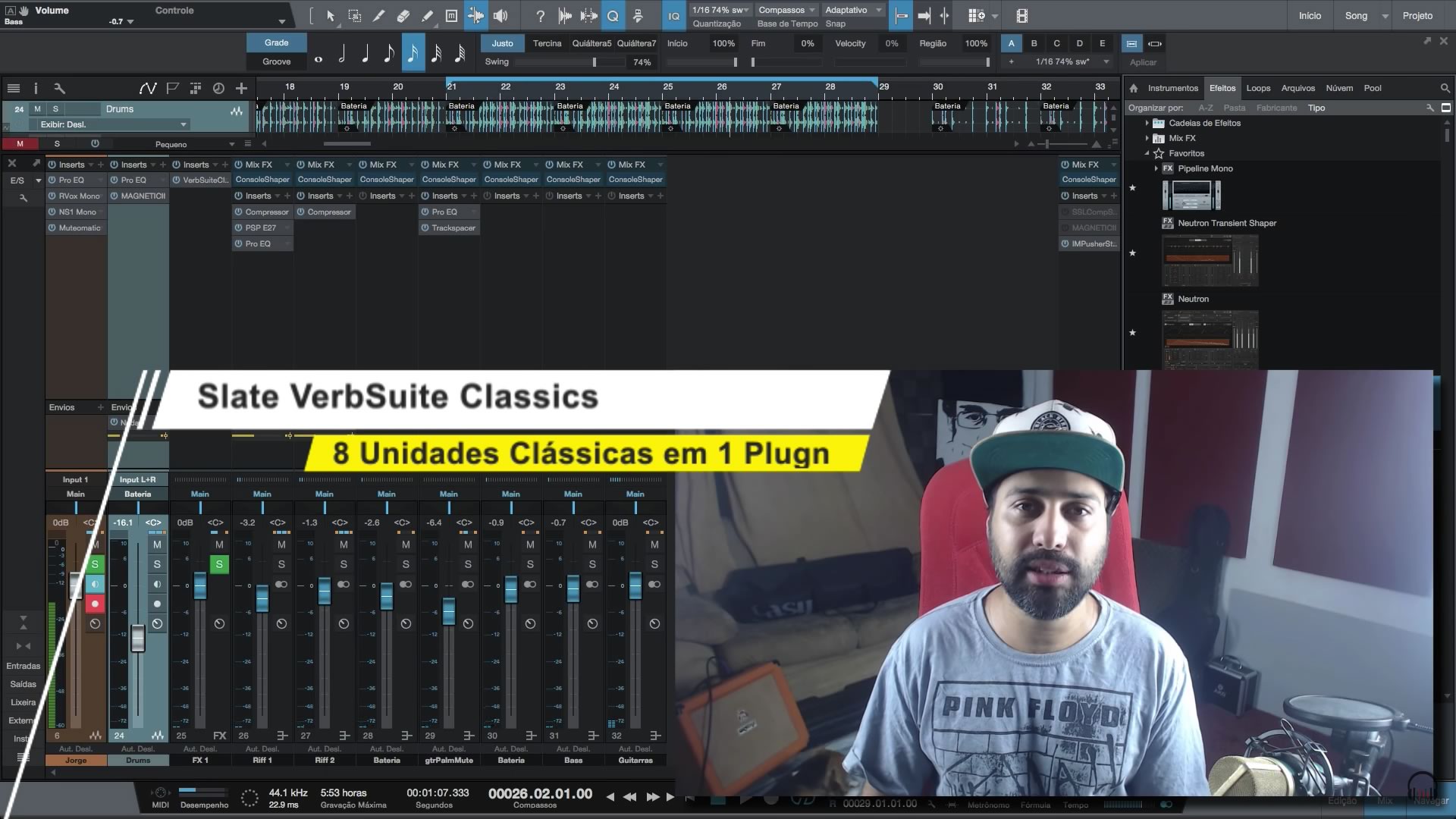Expand the Mix FX folder
This screenshot has width=1456, height=819.
pyautogui.click(x=1147, y=138)
